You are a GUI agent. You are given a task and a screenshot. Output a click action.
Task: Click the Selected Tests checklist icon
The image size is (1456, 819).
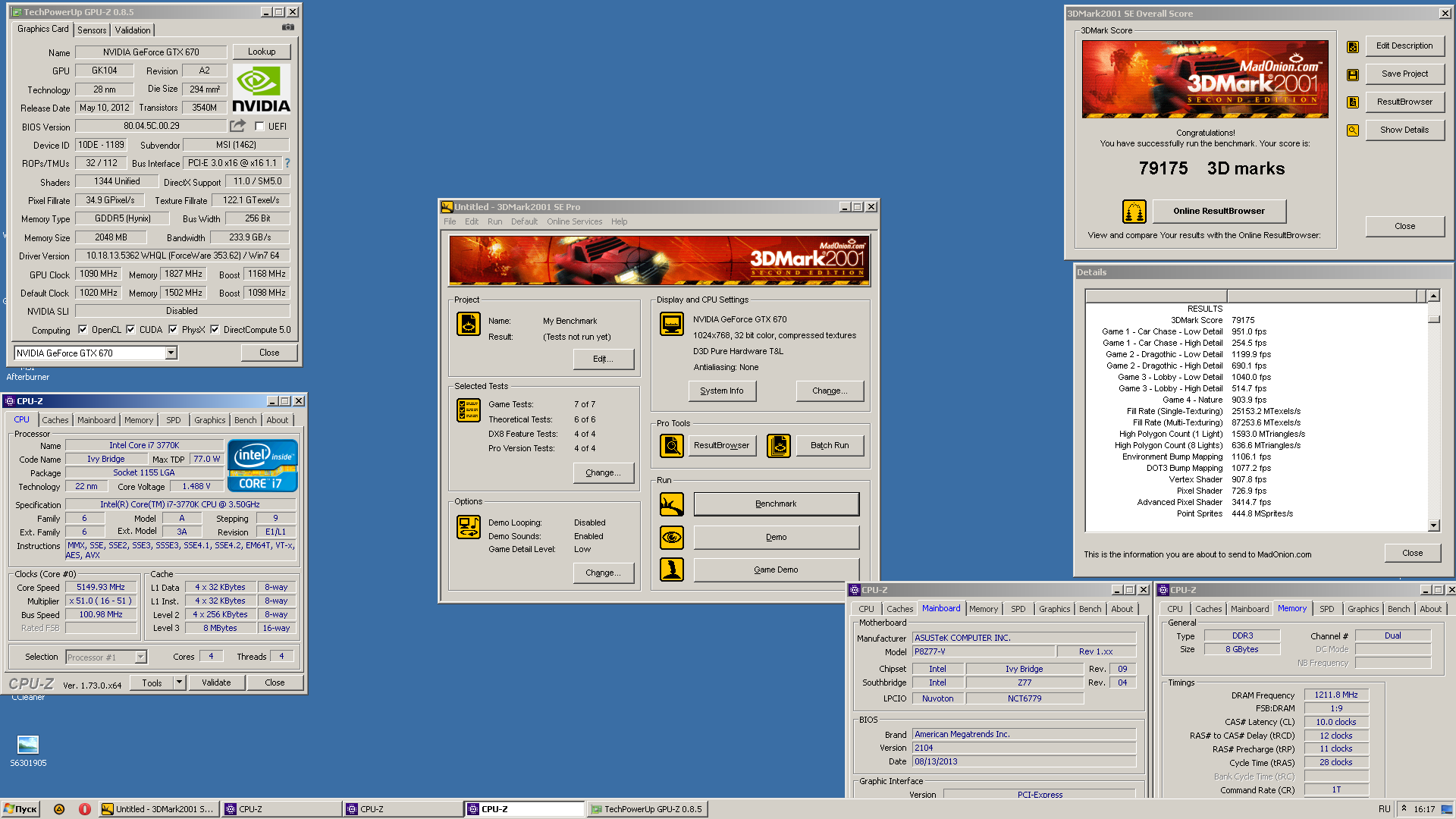click(469, 410)
